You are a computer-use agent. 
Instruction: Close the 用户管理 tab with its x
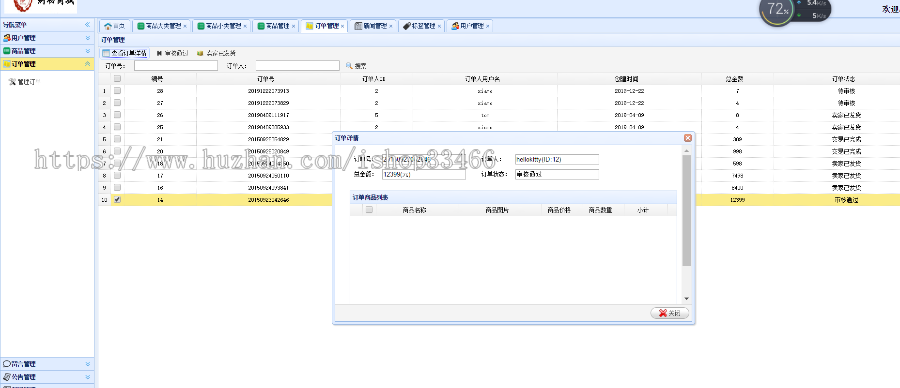tap(487, 26)
